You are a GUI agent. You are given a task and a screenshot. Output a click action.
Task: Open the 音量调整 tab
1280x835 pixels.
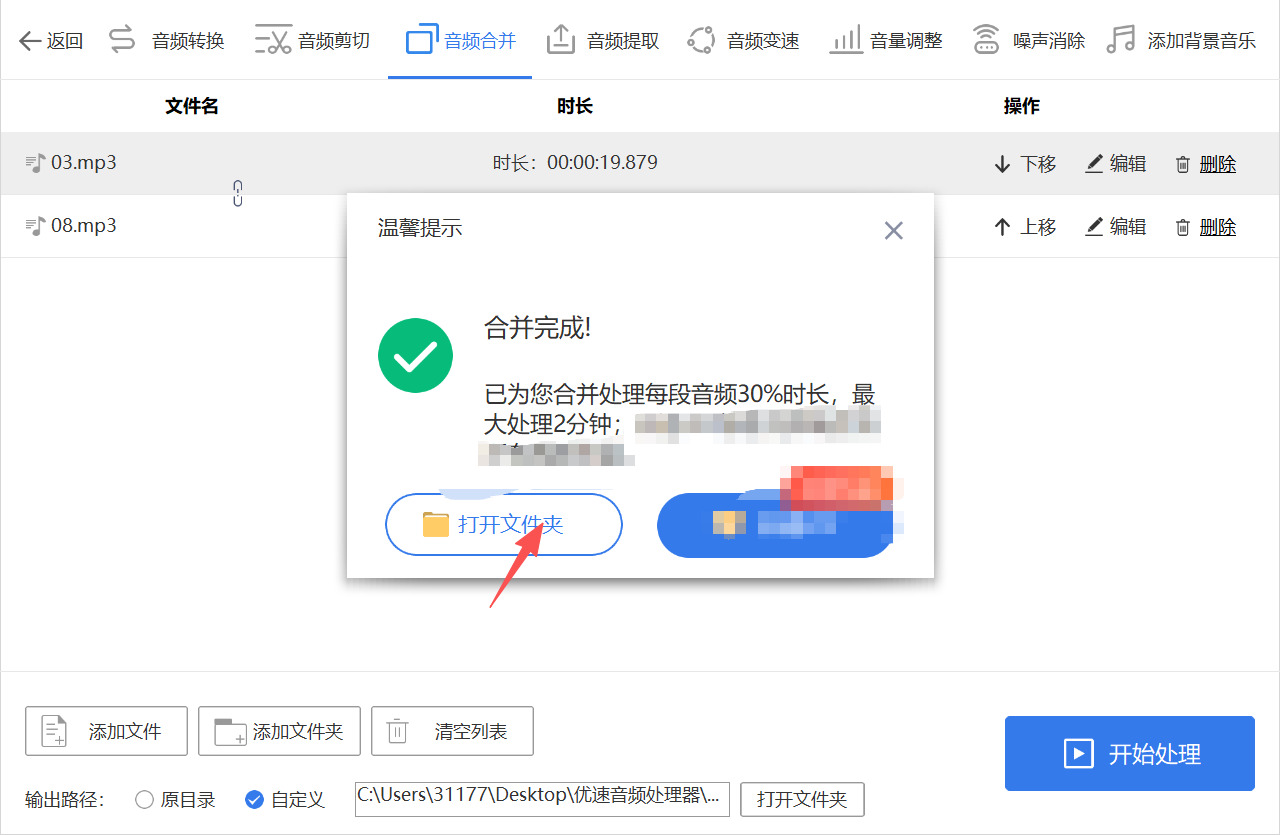(x=886, y=41)
